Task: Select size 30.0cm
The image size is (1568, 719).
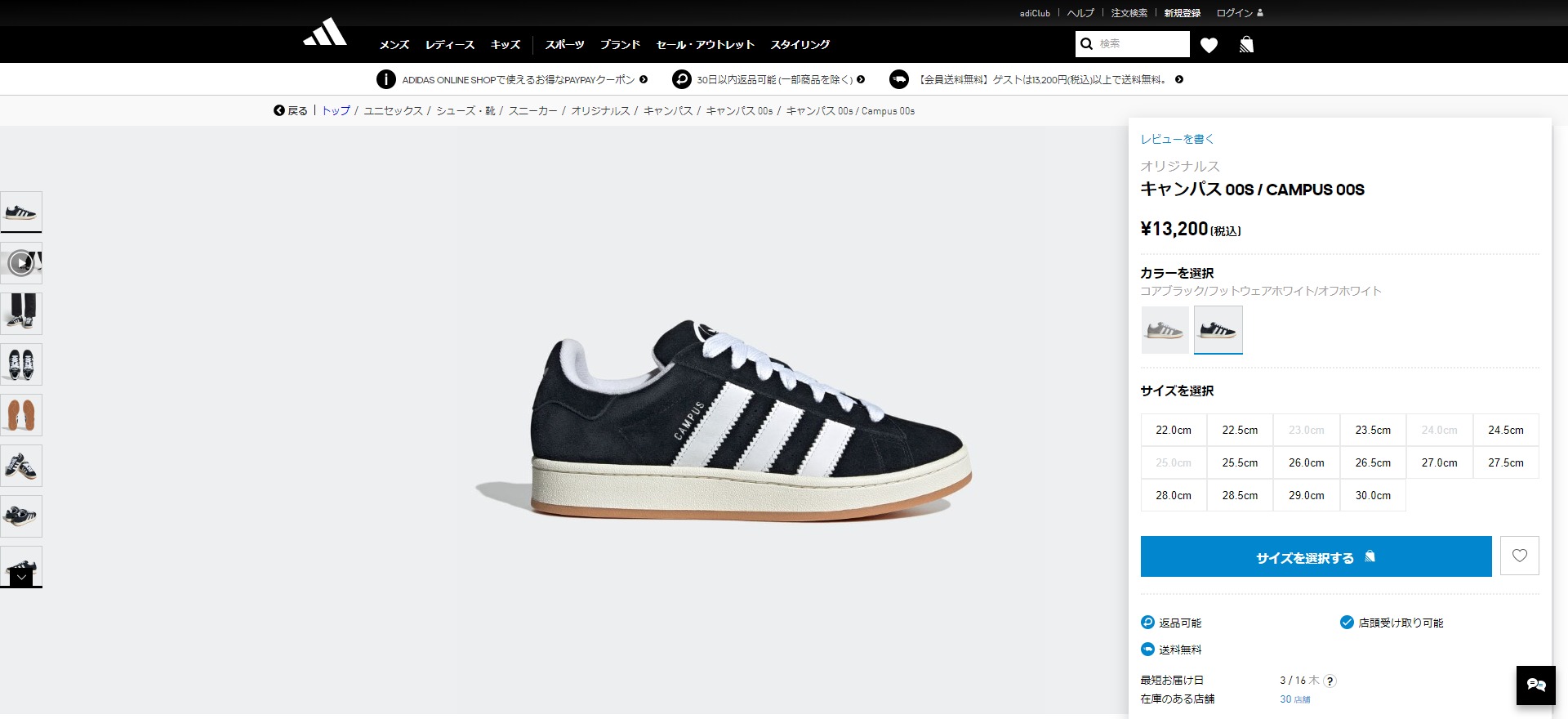Action: pyautogui.click(x=1373, y=495)
